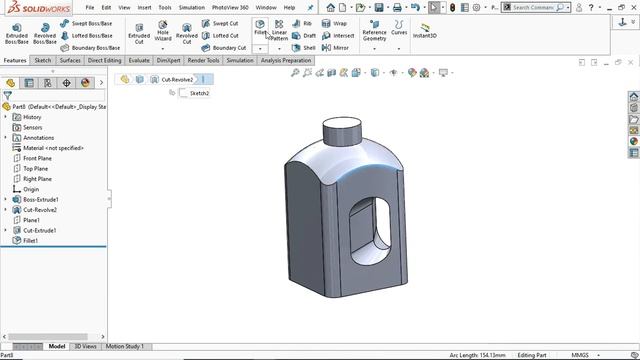
Task: Switch to the Evaluate tab
Action: pyautogui.click(x=139, y=60)
